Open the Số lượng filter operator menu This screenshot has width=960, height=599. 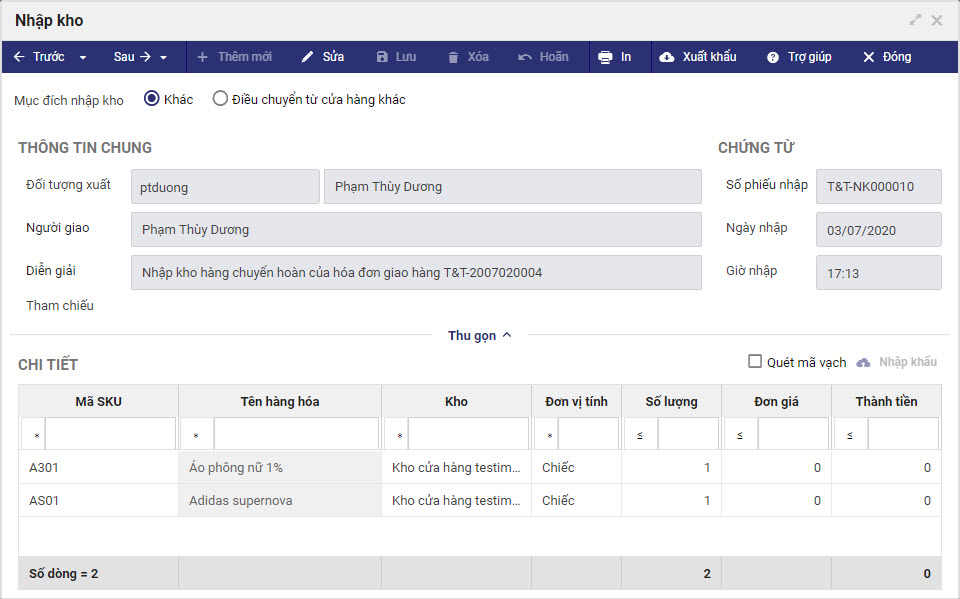click(x=640, y=435)
